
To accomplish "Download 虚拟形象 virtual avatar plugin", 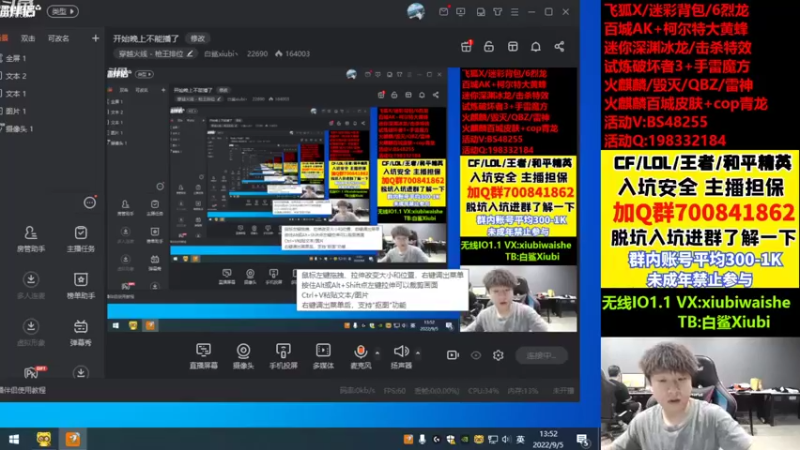I will (31, 333).
